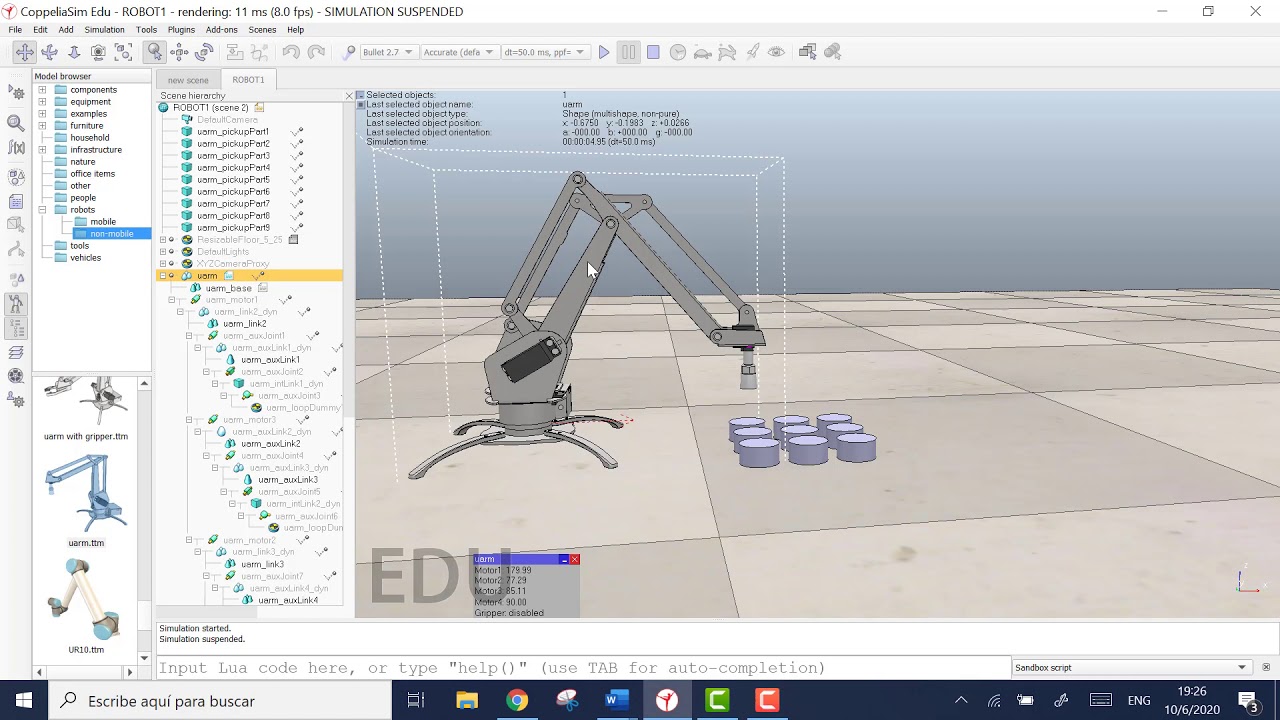Screen dimensions: 1280x720
Task: Collapse the uarm node in scene hierarchy
Action: (x=163, y=276)
